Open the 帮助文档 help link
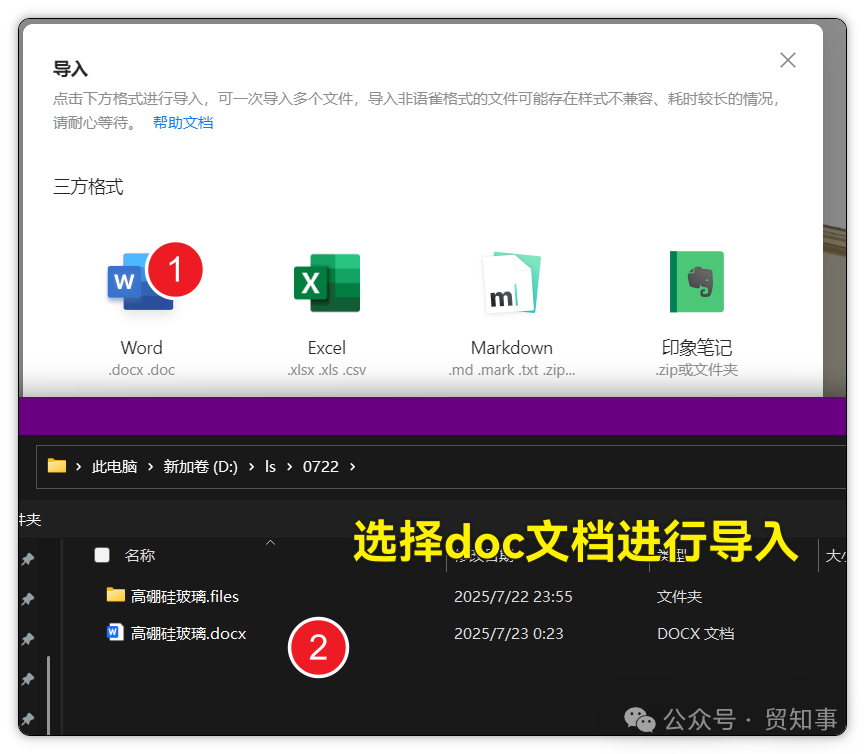865x754 pixels. pyautogui.click(x=183, y=122)
